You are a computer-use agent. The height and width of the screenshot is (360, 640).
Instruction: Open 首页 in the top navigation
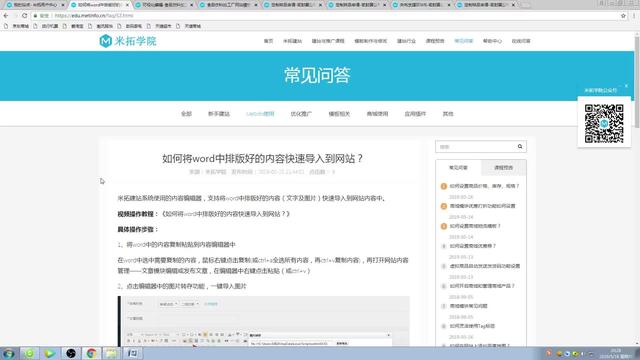(x=268, y=41)
